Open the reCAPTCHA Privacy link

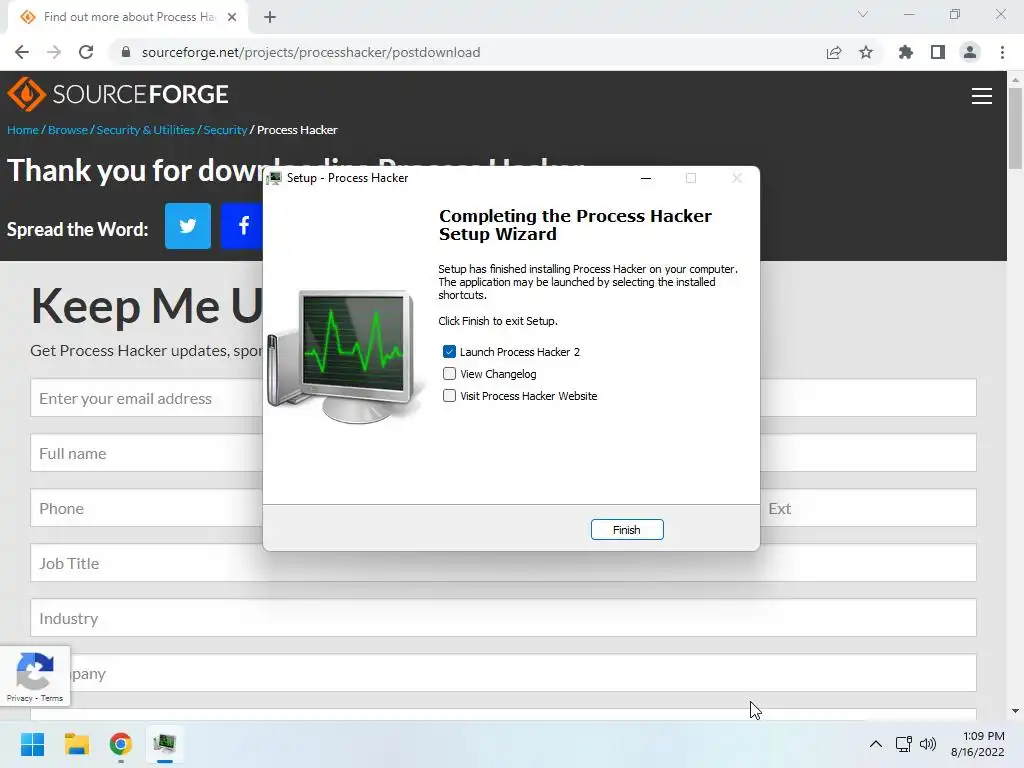coord(20,698)
